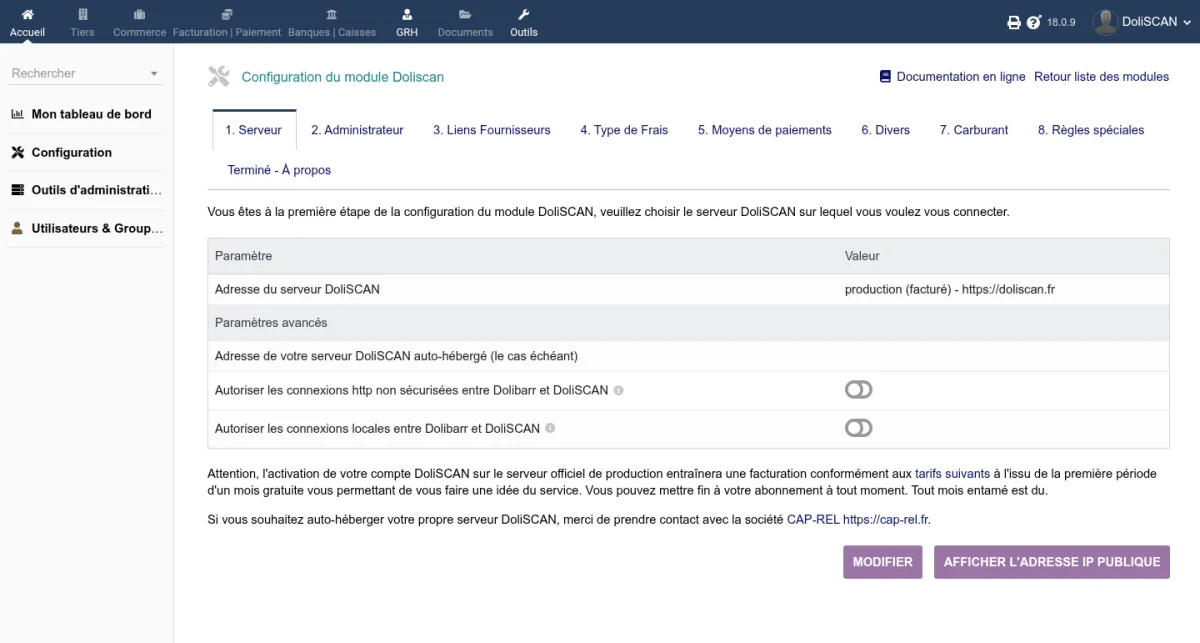Switch to 2. Administrateur tab
The image size is (1200, 643).
(x=357, y=130)
